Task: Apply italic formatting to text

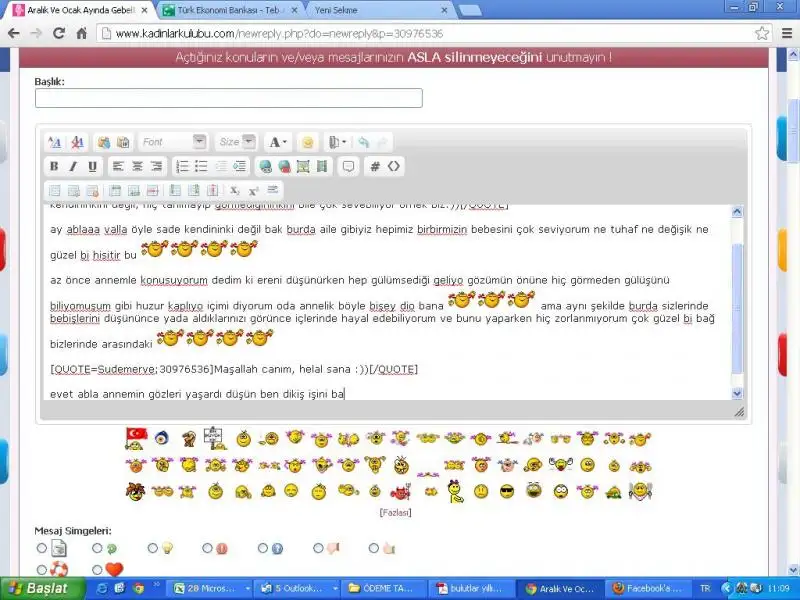Action: click(74, 166)
